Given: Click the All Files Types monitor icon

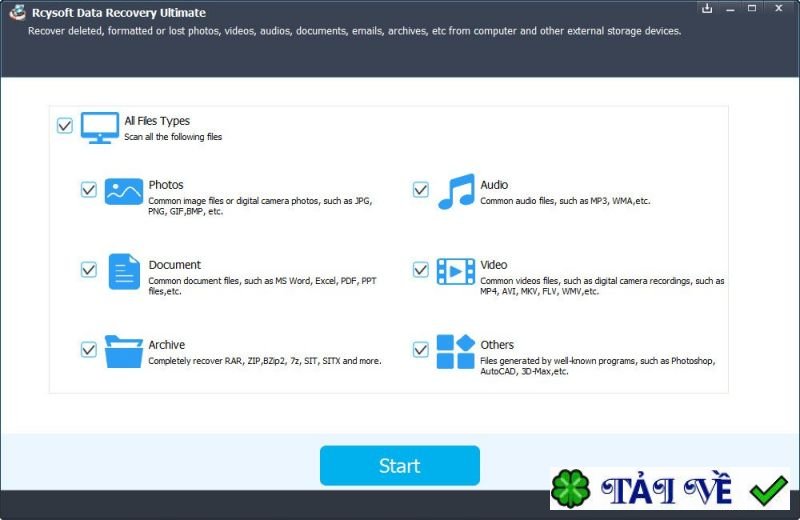Looking at the screenshot, I should point(99,128).
